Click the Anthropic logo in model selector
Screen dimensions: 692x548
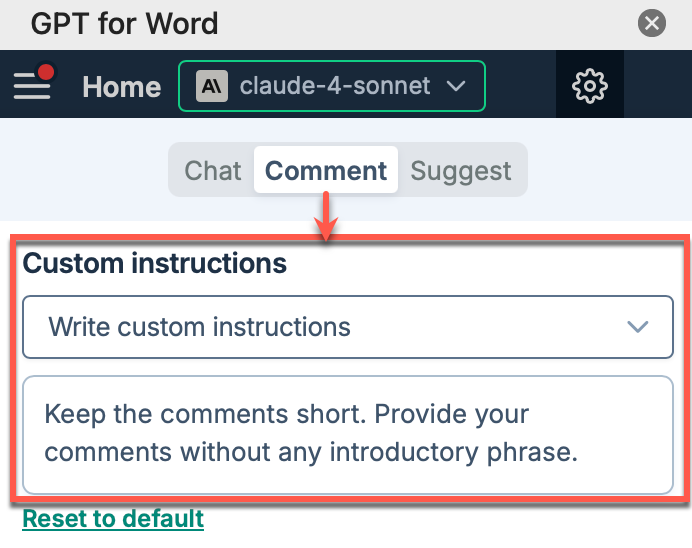210,86
